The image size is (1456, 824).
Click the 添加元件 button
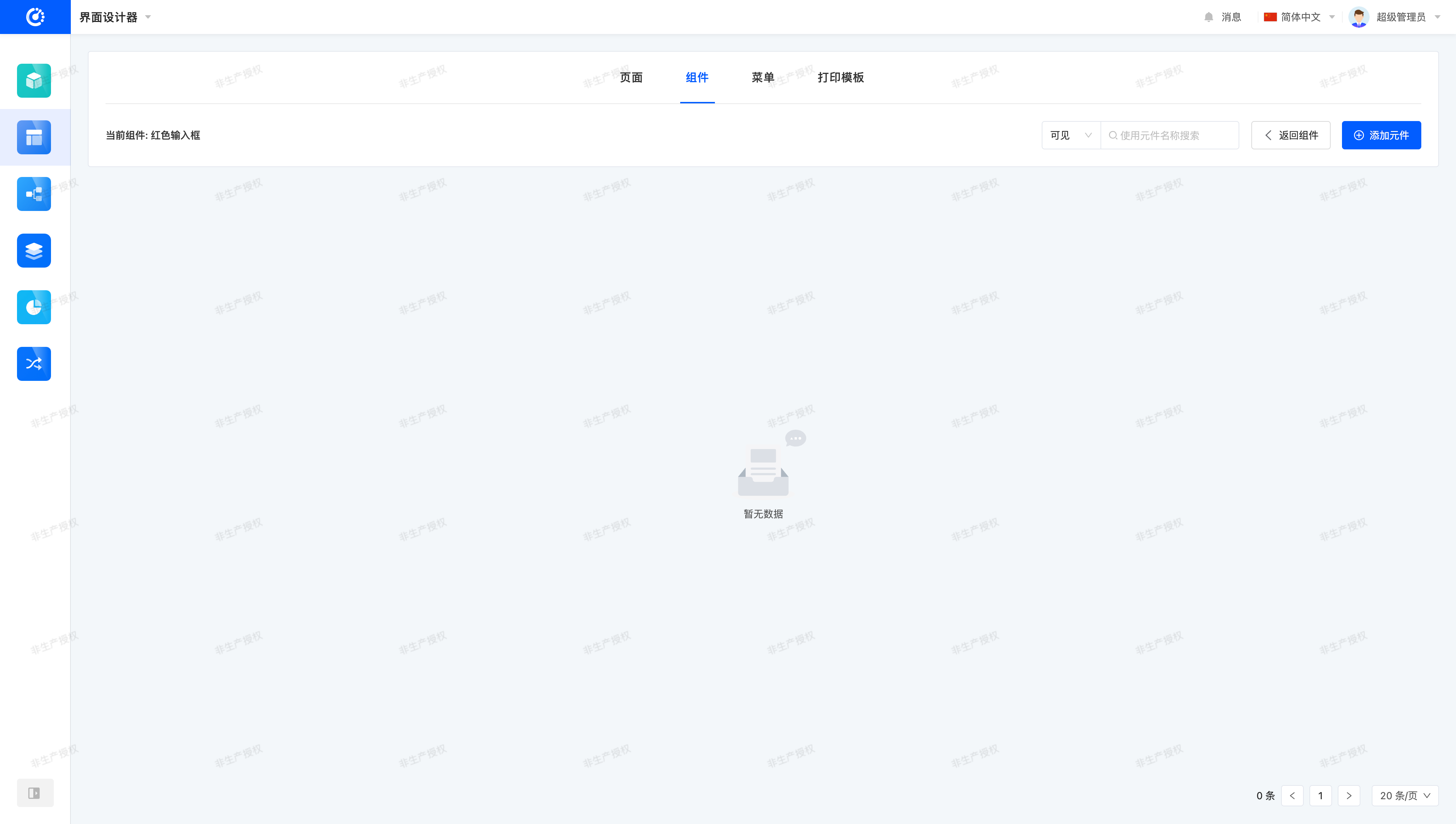point(1381,135)
